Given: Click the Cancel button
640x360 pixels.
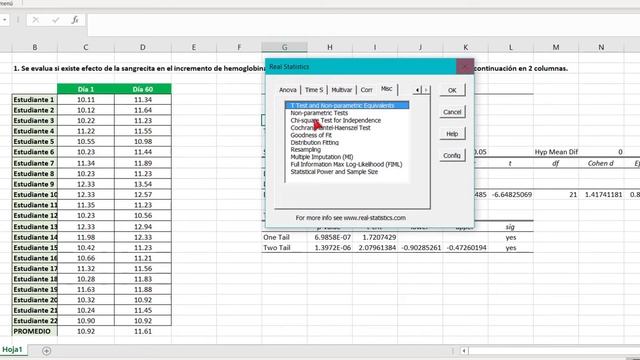Looking at the screenshot, I should pyautogui.click(x=452, y=112).
